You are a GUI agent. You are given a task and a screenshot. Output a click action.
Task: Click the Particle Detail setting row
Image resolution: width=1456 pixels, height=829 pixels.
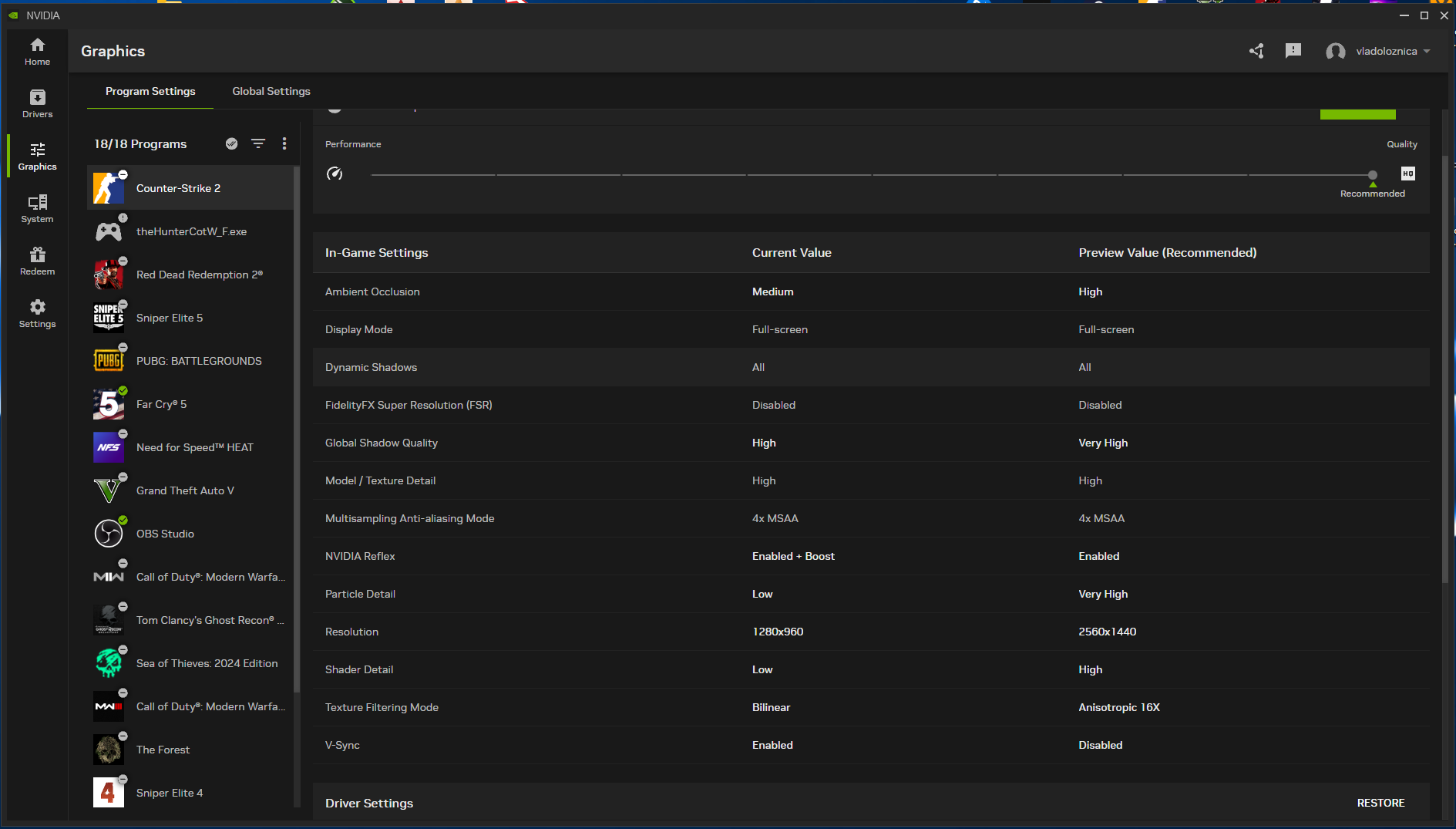pyautogui.click(x=871, y=594)
